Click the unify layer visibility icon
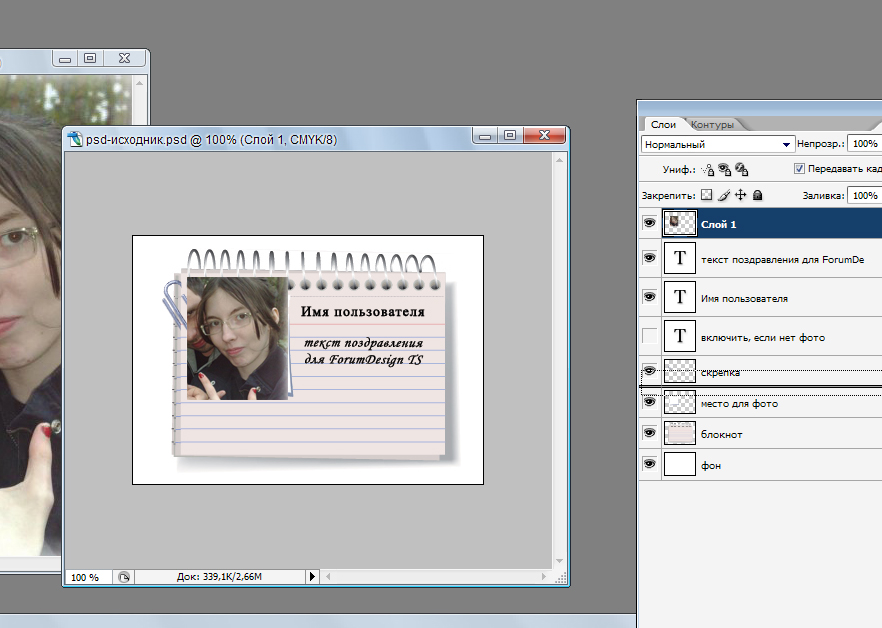The width and height of the screenshot is (882, 628). (725, 170)
